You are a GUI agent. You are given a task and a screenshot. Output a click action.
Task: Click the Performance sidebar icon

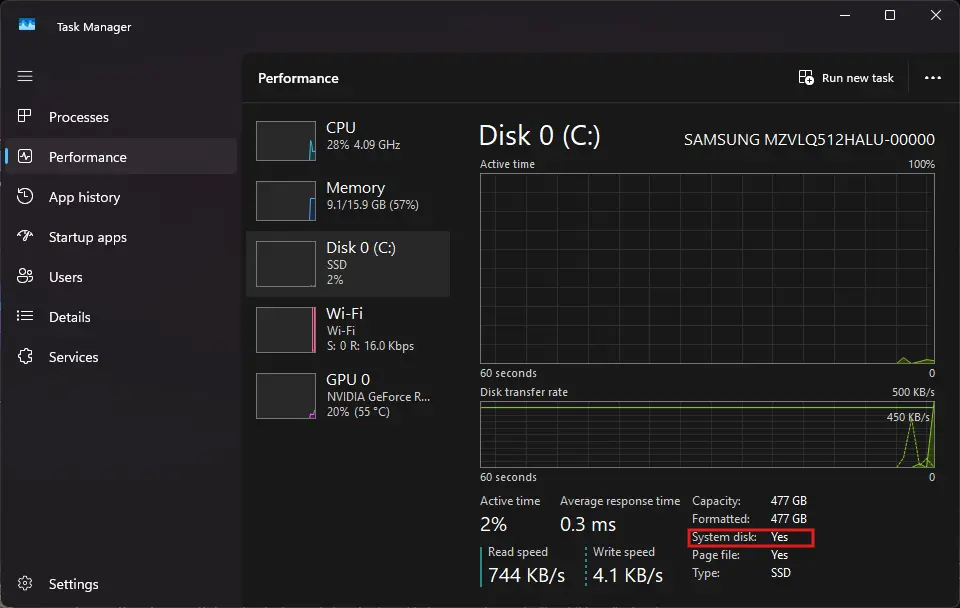point(25,156)
